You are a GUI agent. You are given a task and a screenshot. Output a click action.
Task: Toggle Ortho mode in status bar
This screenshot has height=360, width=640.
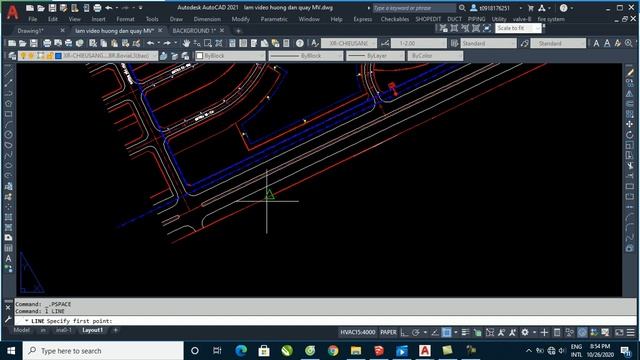click(x=404, y=333)
